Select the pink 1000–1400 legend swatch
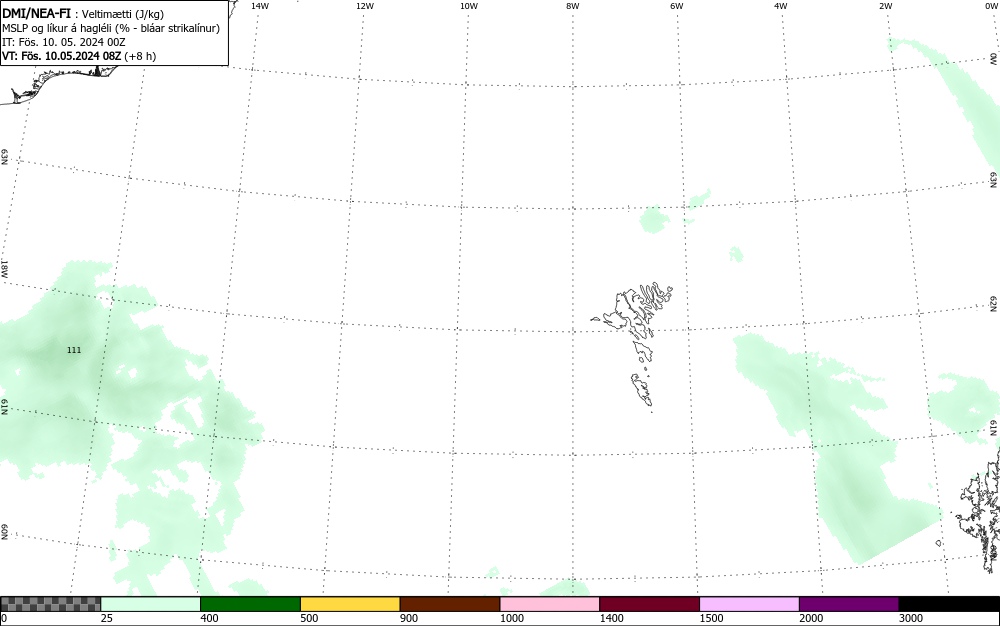Screen dimensions: 1000x626 click(x=550, y=604)
